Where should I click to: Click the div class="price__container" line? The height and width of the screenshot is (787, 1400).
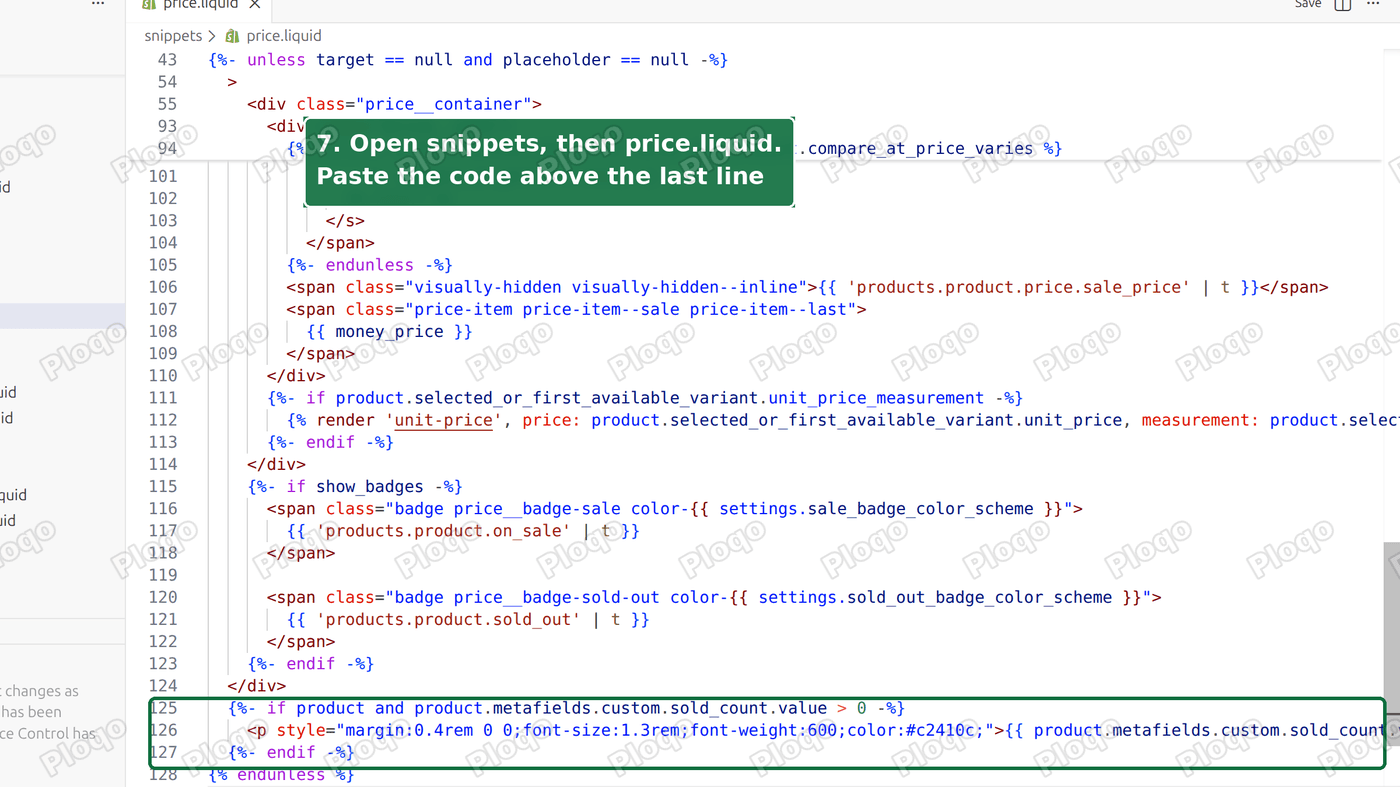point(394,104)
